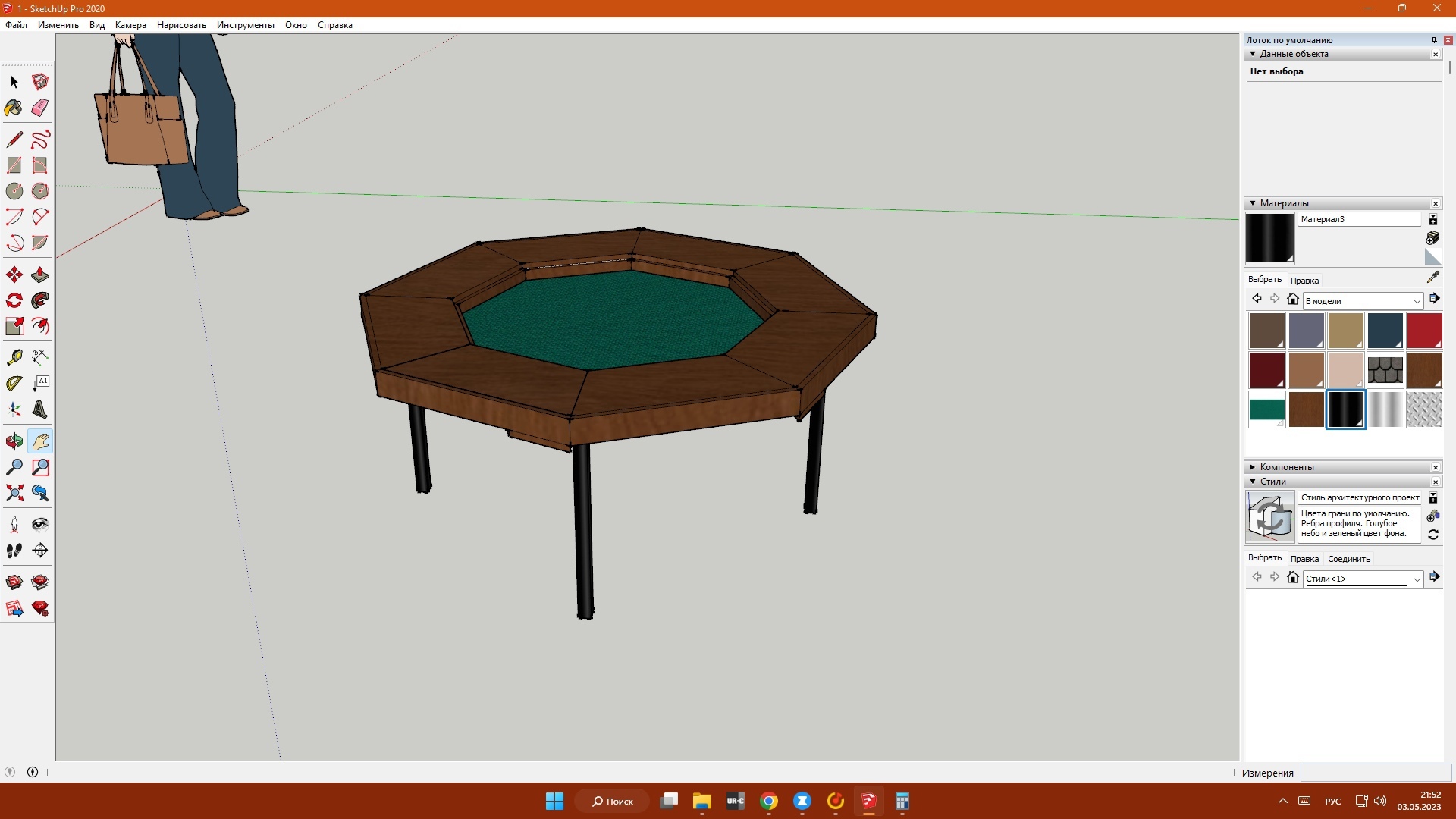Activate the Push/Pull tool

pos(40,275)
